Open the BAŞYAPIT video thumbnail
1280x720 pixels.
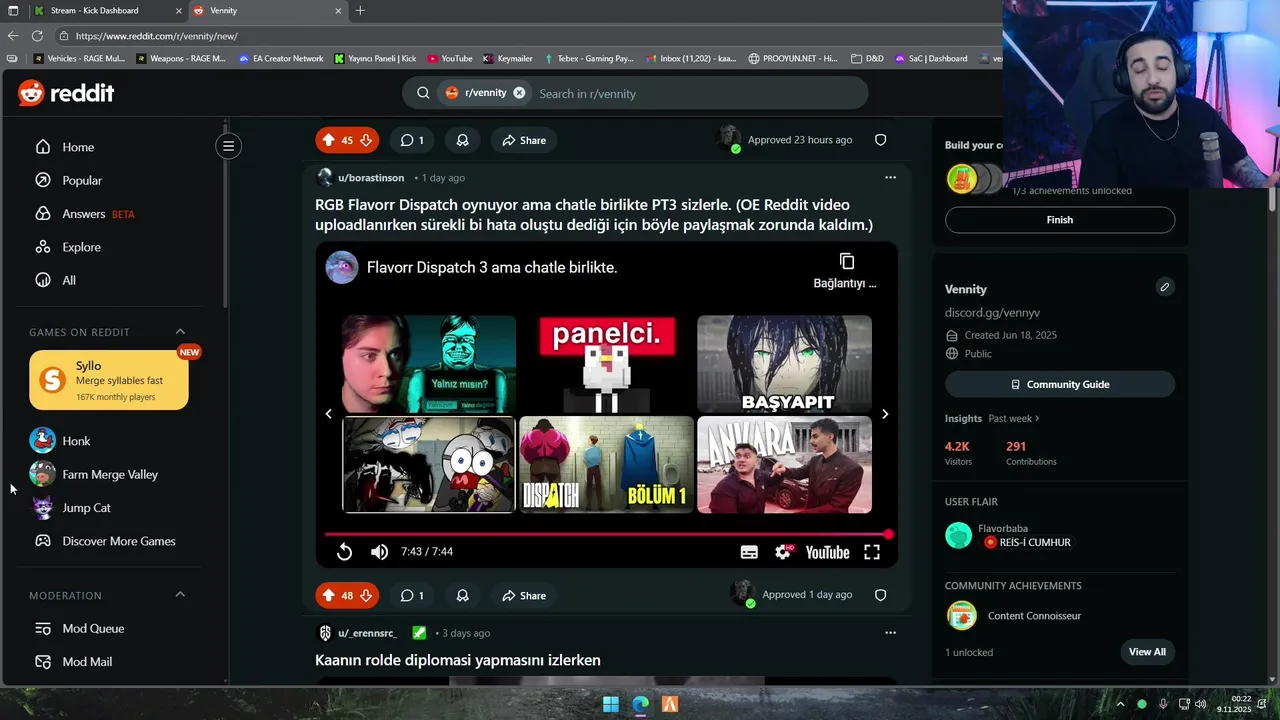click(x=784, y=364)
